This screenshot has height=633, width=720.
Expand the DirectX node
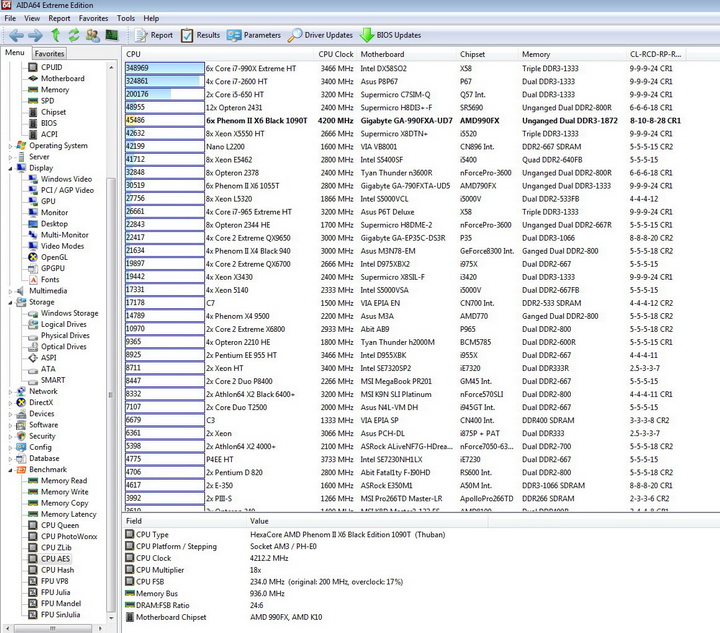pyautogui.click(x=11, y=403)
